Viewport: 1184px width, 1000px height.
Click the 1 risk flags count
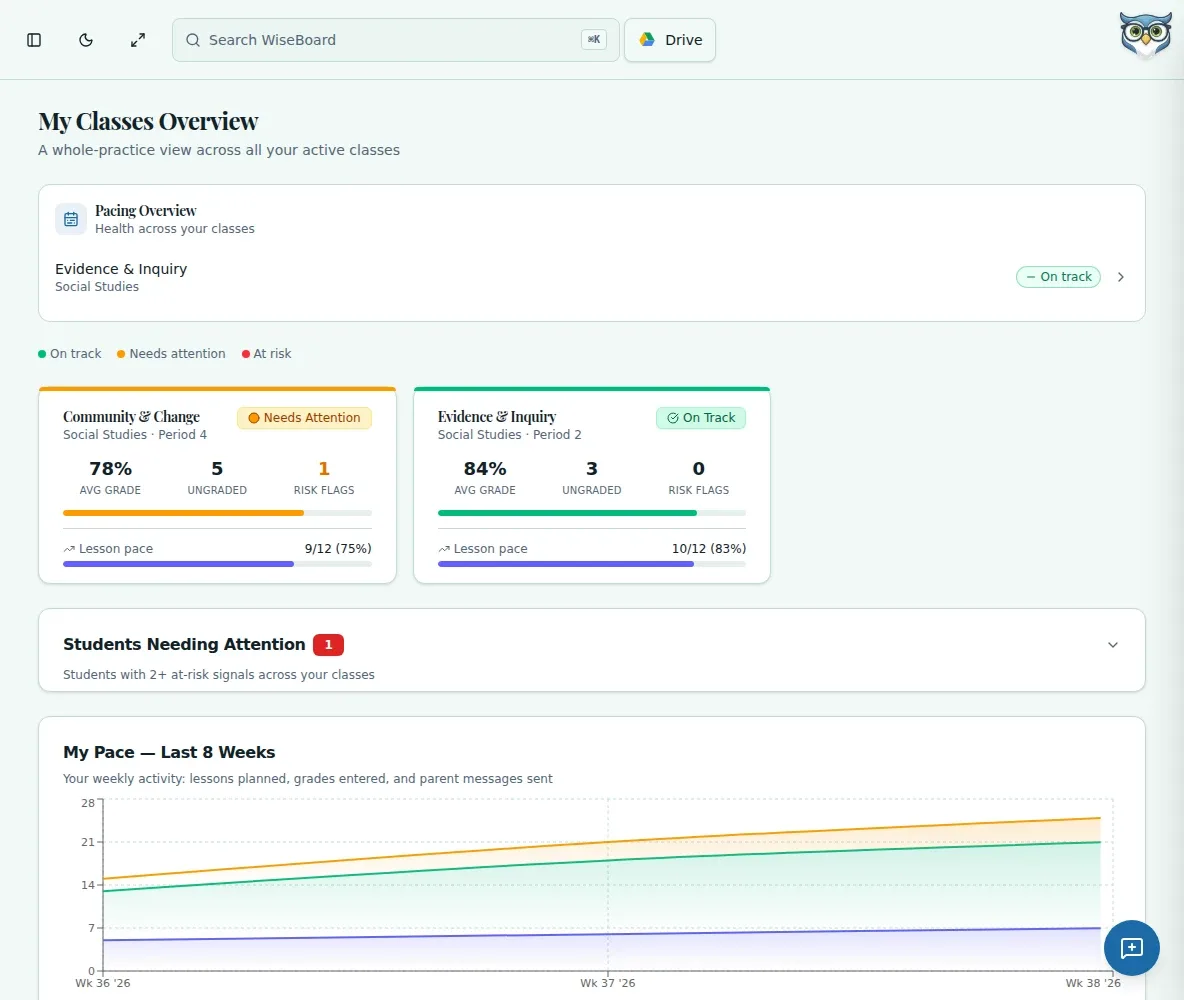(324, 469)
